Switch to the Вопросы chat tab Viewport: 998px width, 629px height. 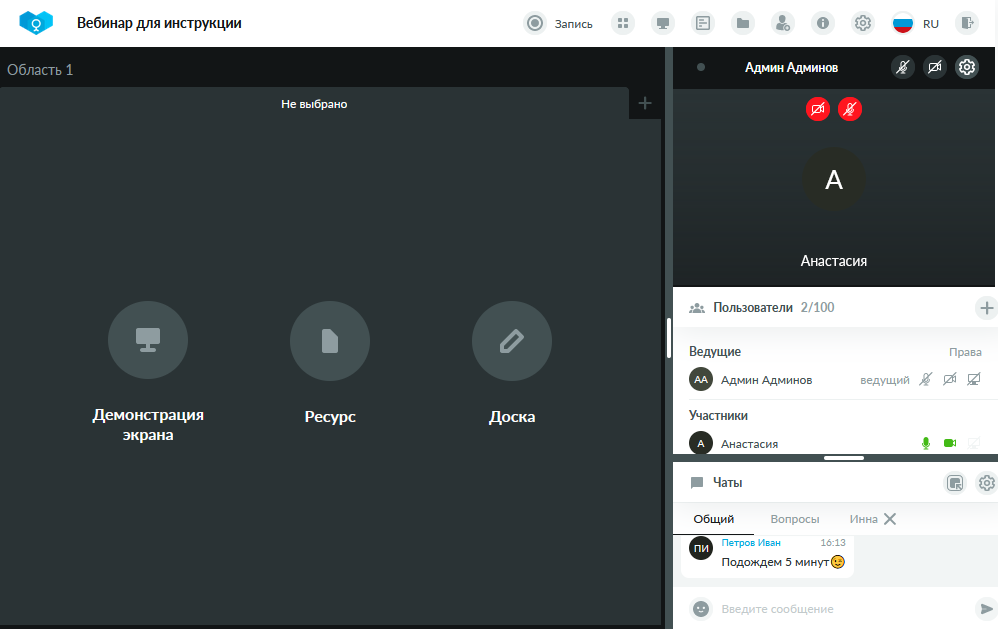pos(795,519)
